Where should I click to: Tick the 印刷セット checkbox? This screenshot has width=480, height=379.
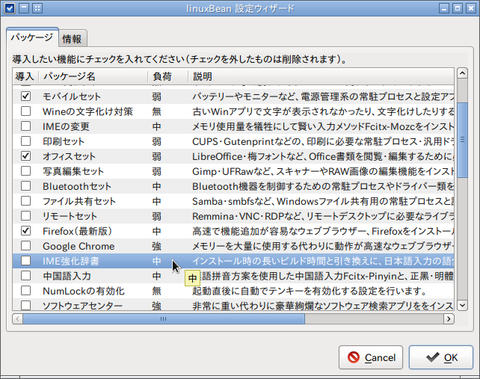pos(26,141)
